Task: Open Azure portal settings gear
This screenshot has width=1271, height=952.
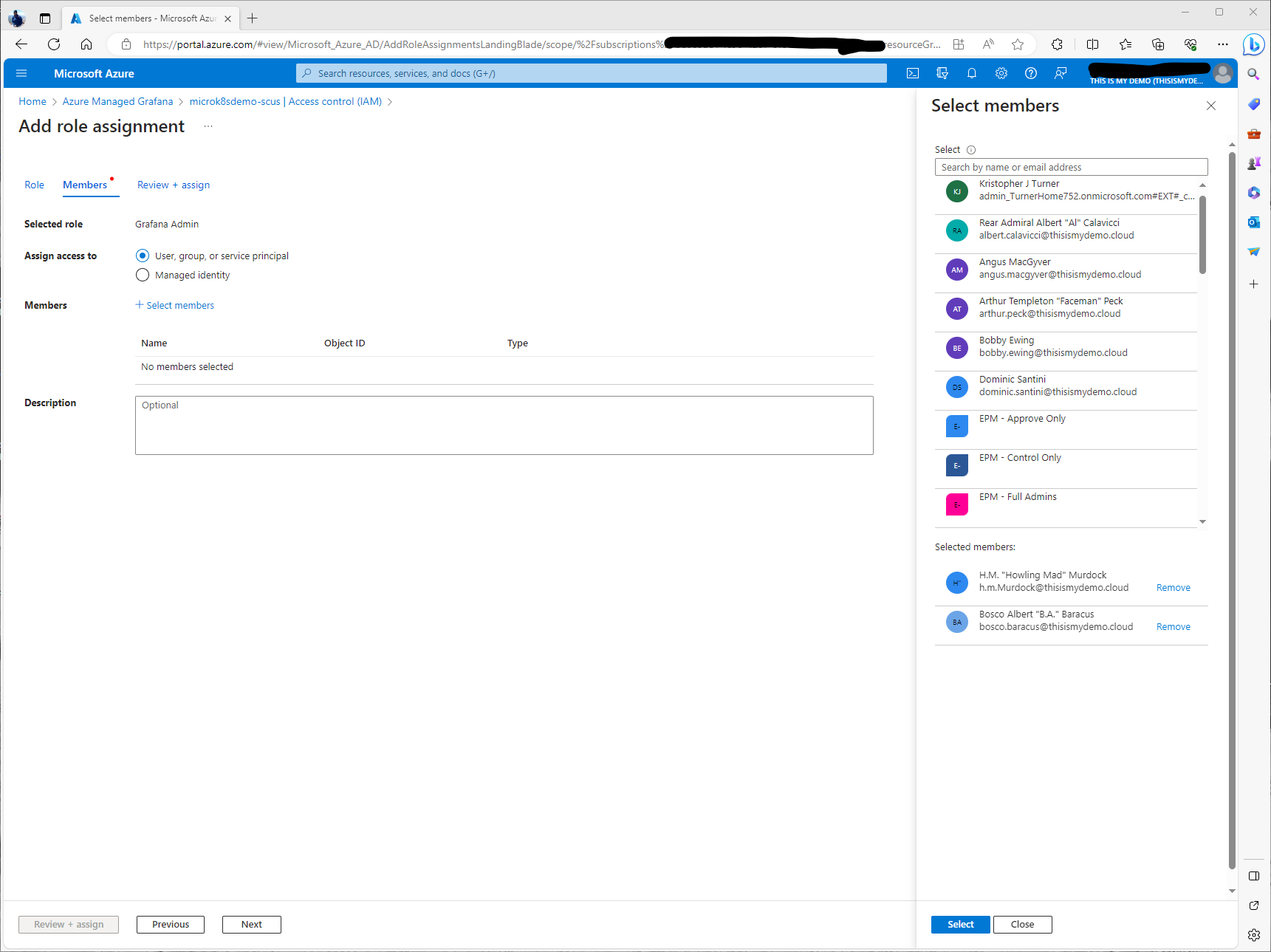Action: 1001,73
